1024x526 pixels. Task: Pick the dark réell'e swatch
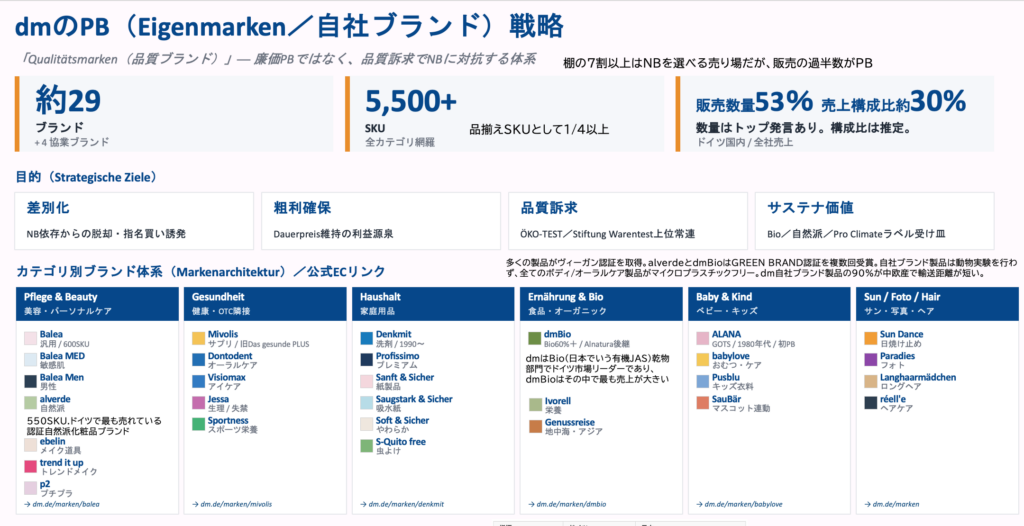pyautogui.click(x=871, y=403)
